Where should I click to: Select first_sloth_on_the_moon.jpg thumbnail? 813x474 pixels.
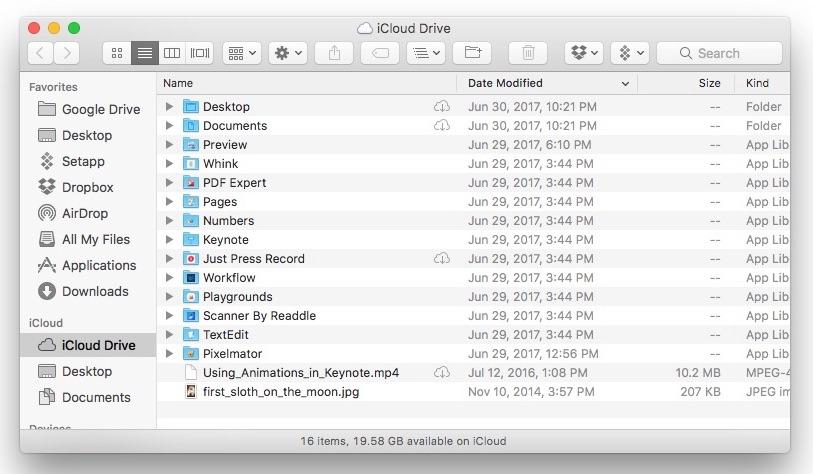(x=191, y=392)
